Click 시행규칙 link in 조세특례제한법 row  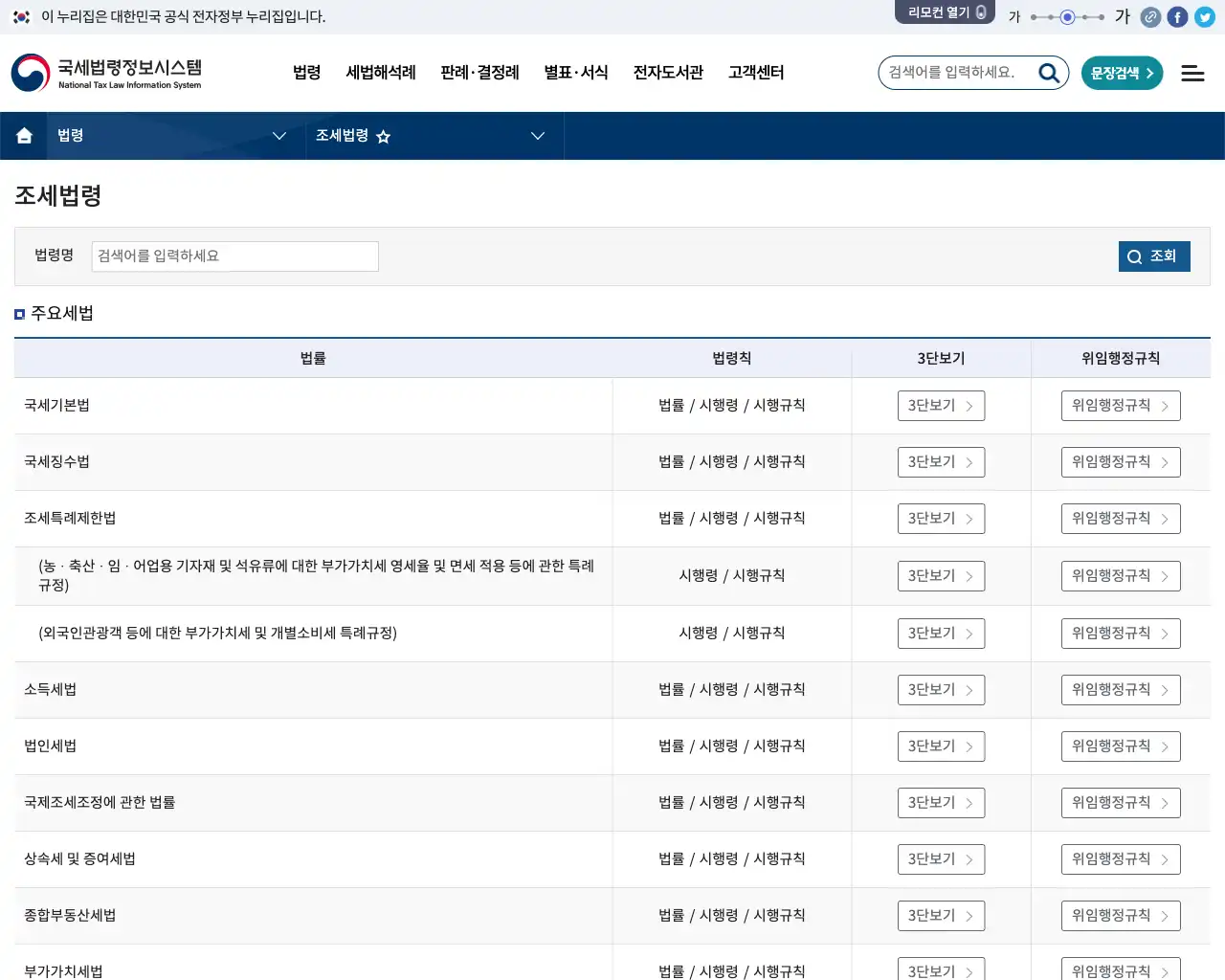(x=779, y=519)
